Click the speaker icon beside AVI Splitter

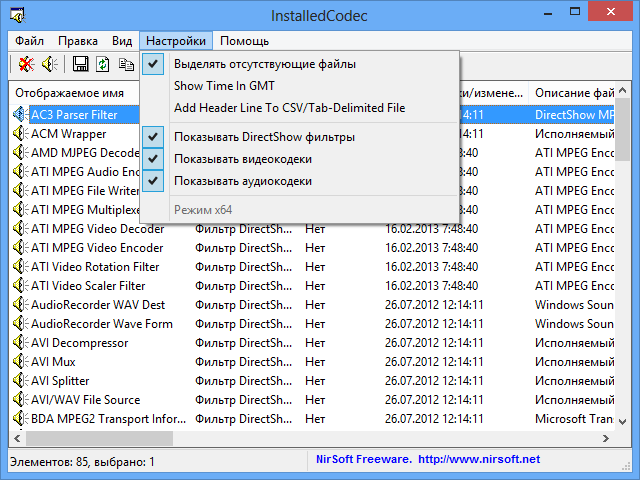tap(20, 380)
